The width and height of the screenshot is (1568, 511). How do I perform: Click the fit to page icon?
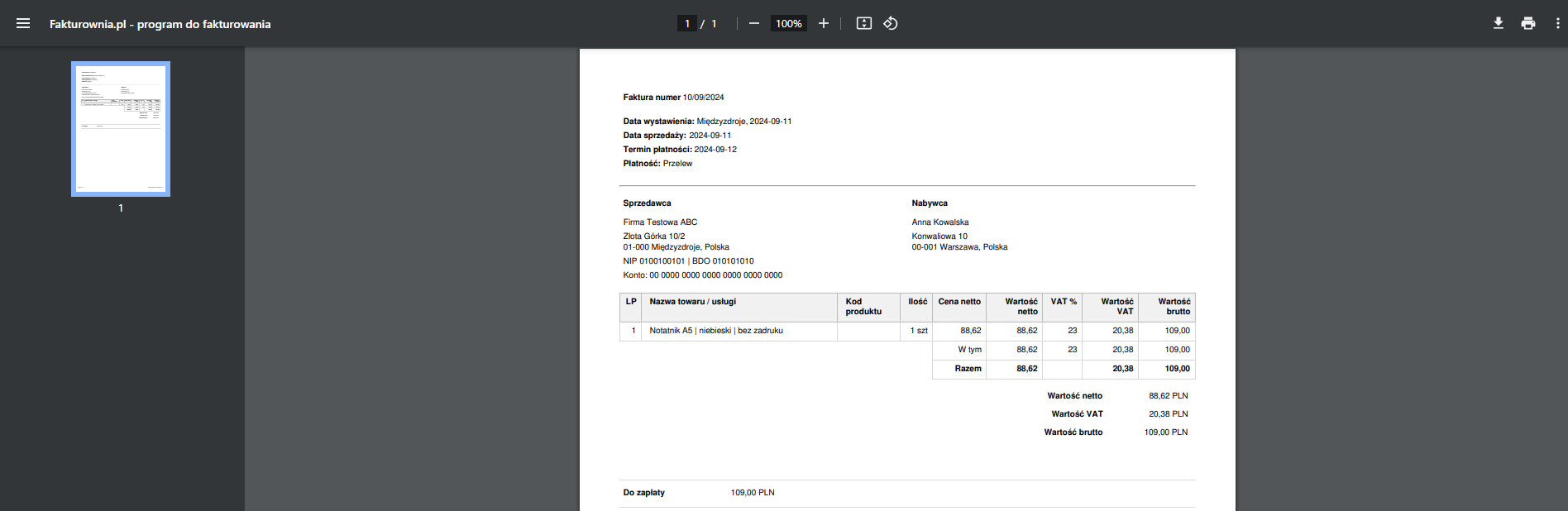click(864, 23)
